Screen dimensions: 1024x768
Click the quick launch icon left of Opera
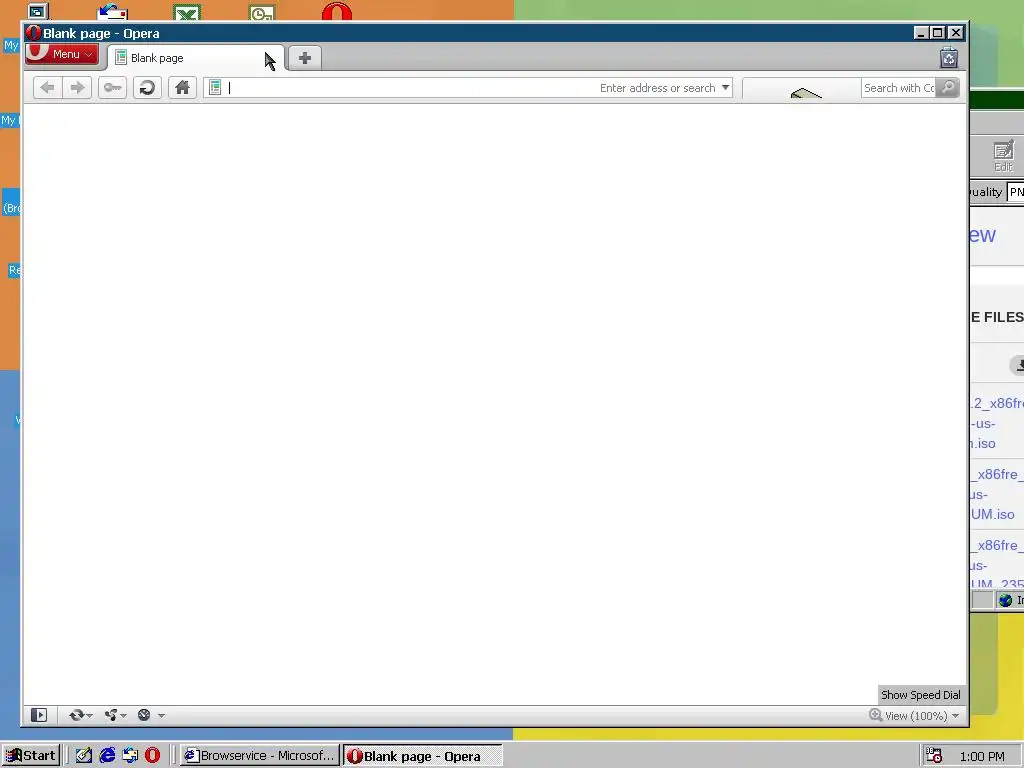point(129,756)
